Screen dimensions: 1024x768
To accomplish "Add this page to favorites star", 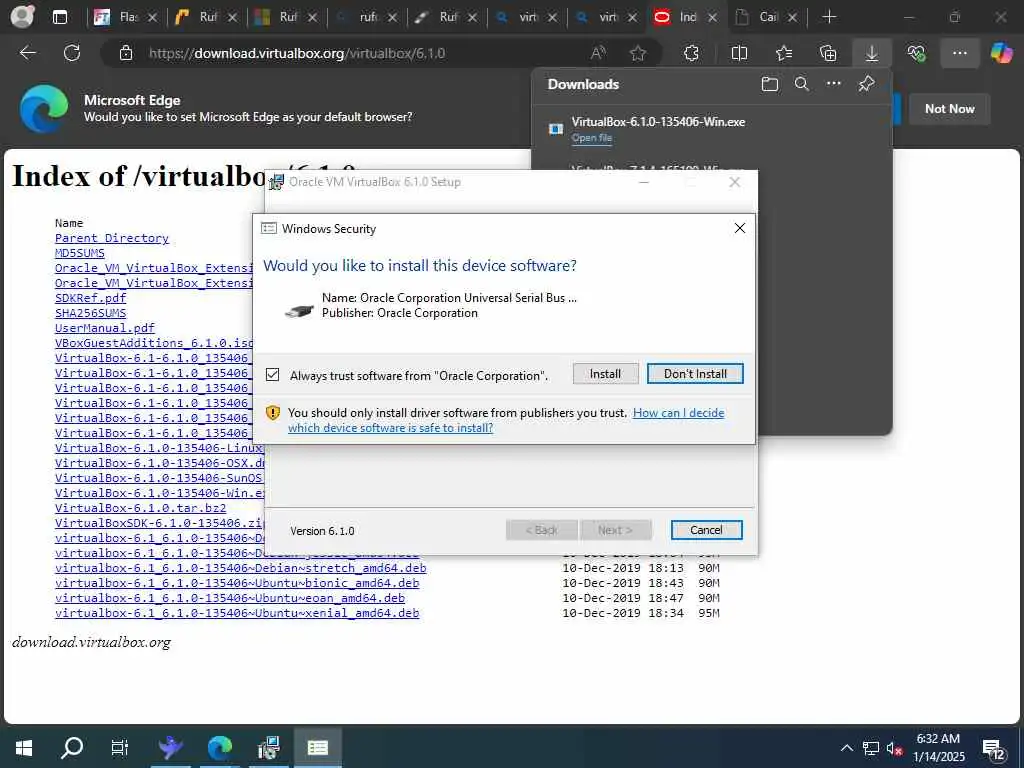I will [638, 53].
